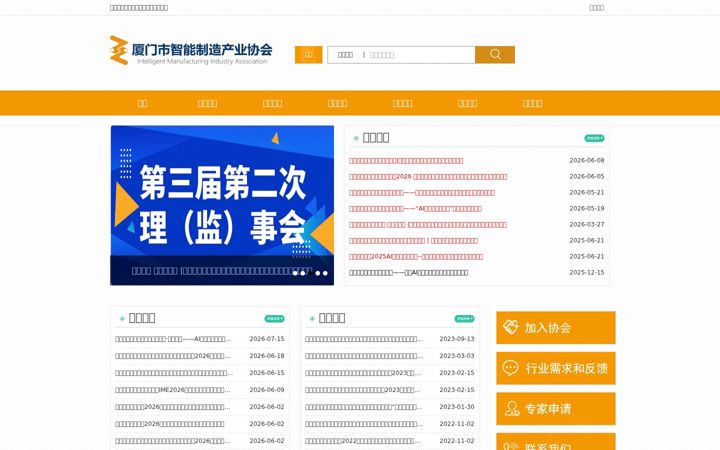Screen dimensions: 720x450
Task: Click "more" in the panel listing 2026-07-15
Action: pos(274,318)
